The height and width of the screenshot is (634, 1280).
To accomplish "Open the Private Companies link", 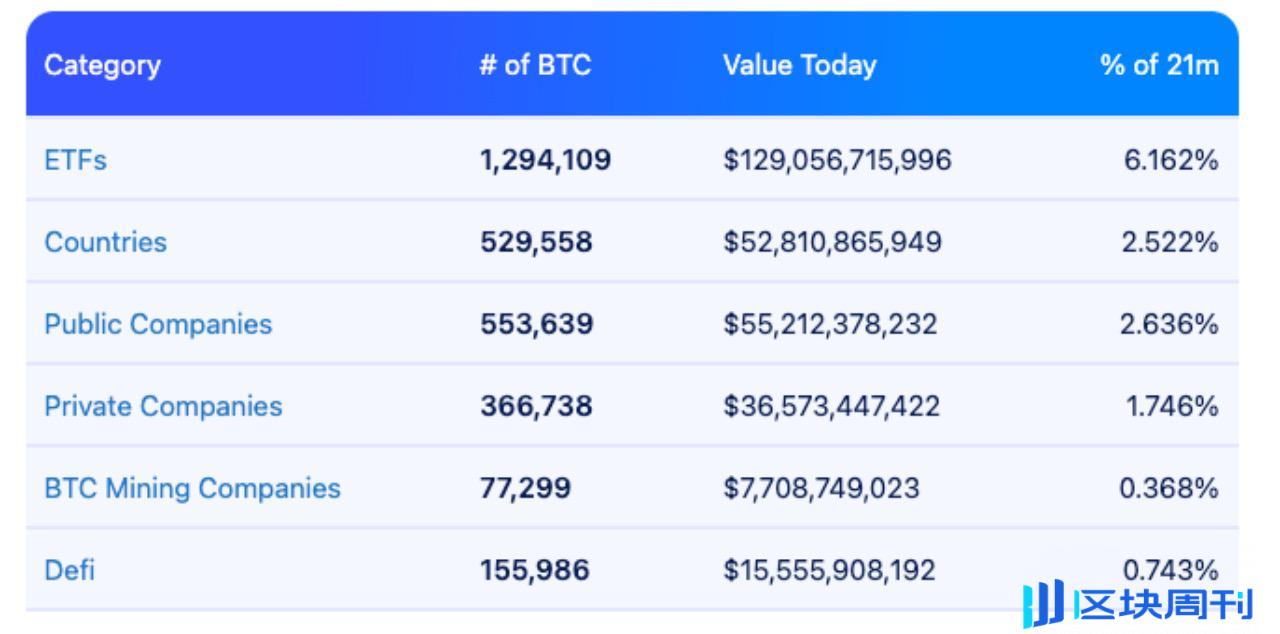I will point(163,406).
